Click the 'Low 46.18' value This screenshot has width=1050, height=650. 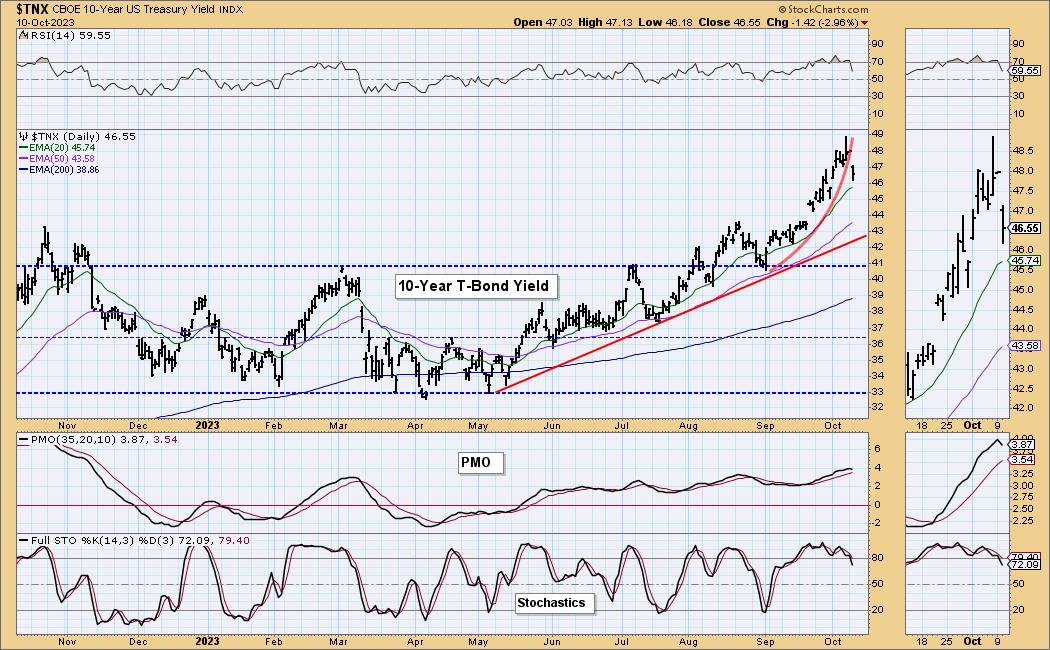pyautogui.click(x=666, y=22)
